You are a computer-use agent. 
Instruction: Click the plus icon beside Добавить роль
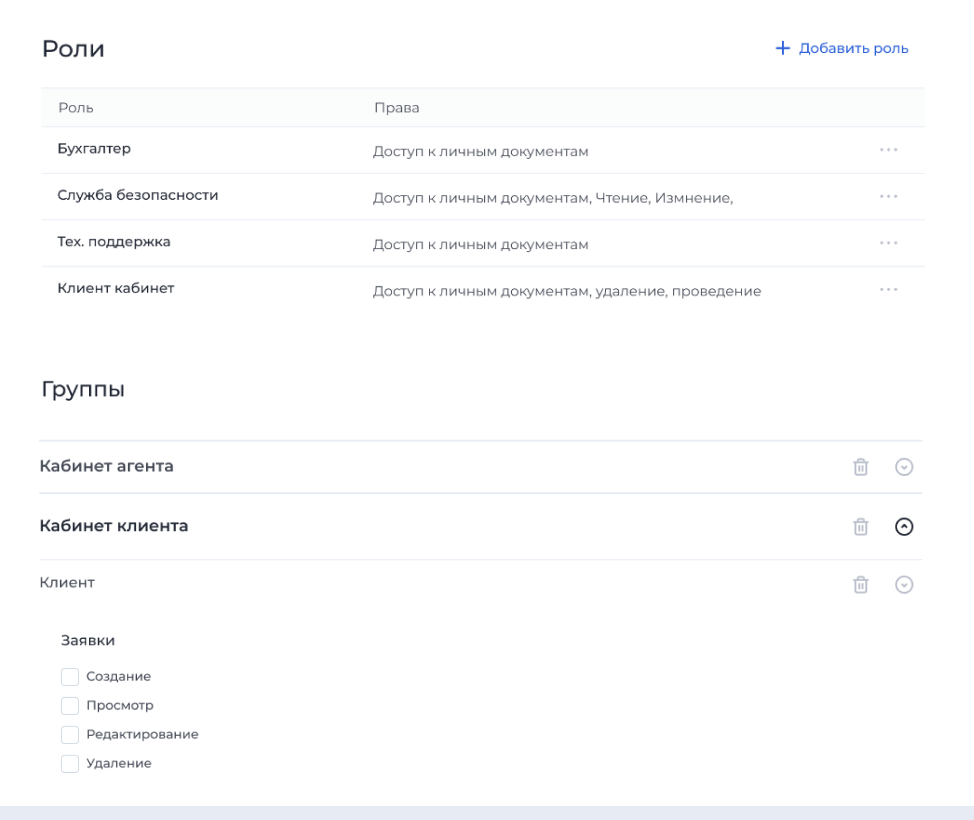pyautogui.click(x=782, y=47)
